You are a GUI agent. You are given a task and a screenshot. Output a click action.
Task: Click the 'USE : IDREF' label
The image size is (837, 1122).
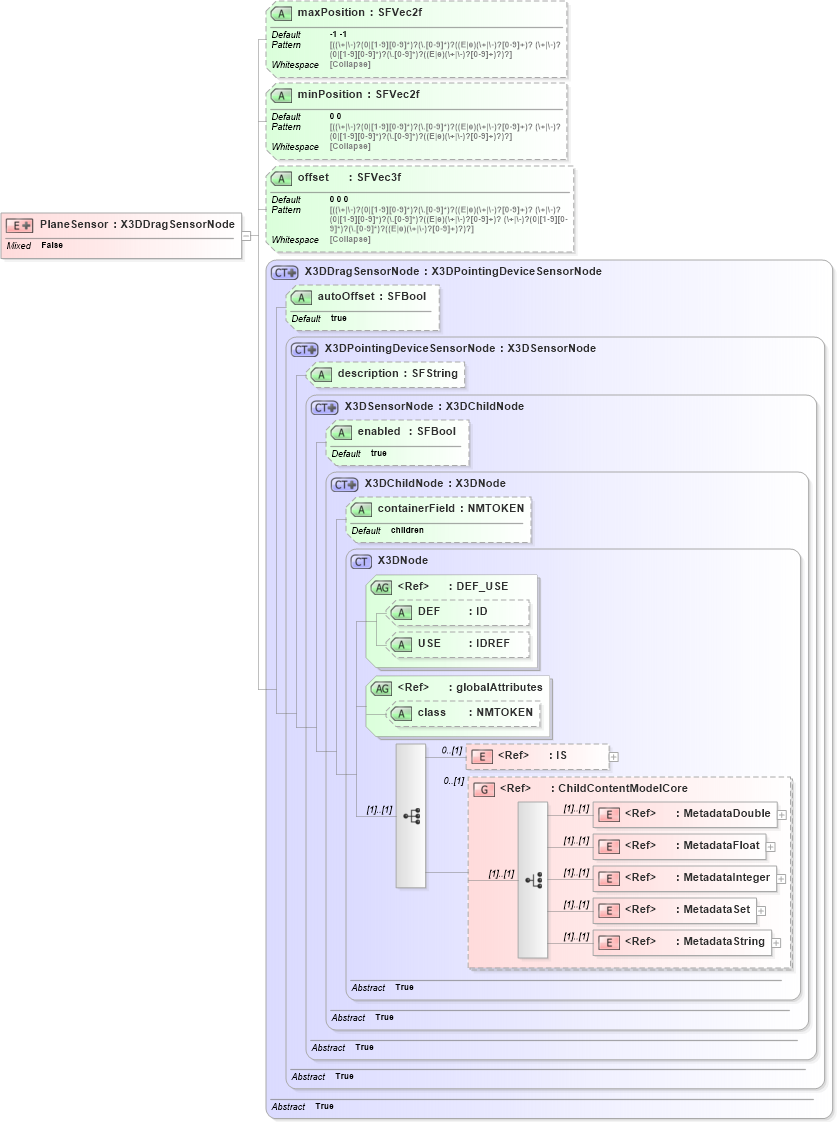[464, 644]
